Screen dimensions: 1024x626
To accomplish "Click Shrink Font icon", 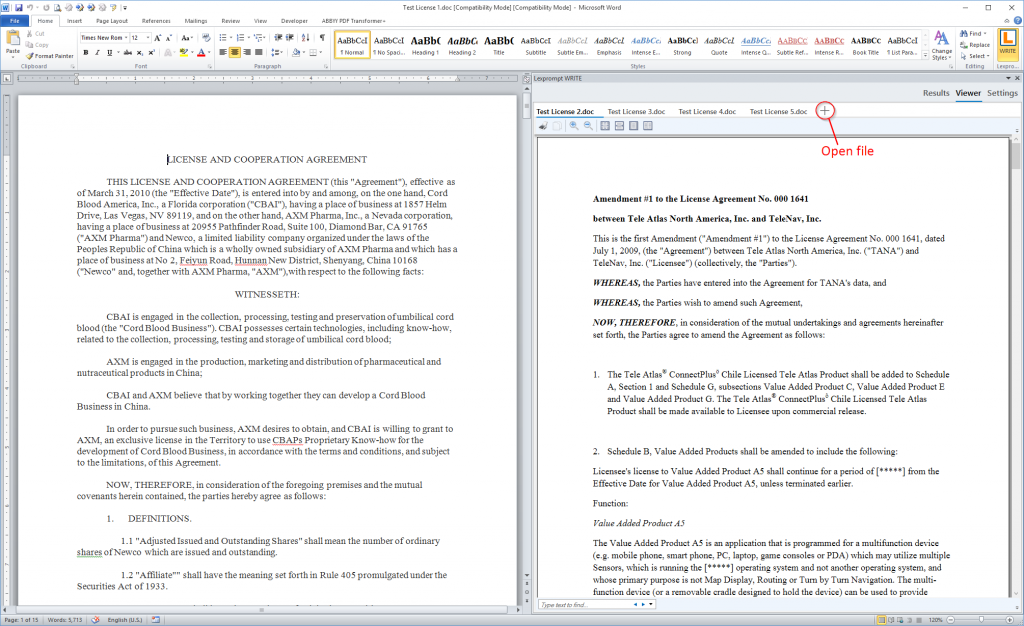I will tap(168, 38).
